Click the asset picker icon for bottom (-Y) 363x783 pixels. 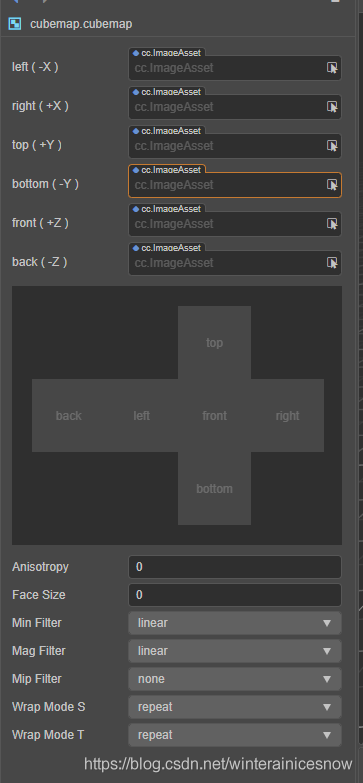coord(332,184)
